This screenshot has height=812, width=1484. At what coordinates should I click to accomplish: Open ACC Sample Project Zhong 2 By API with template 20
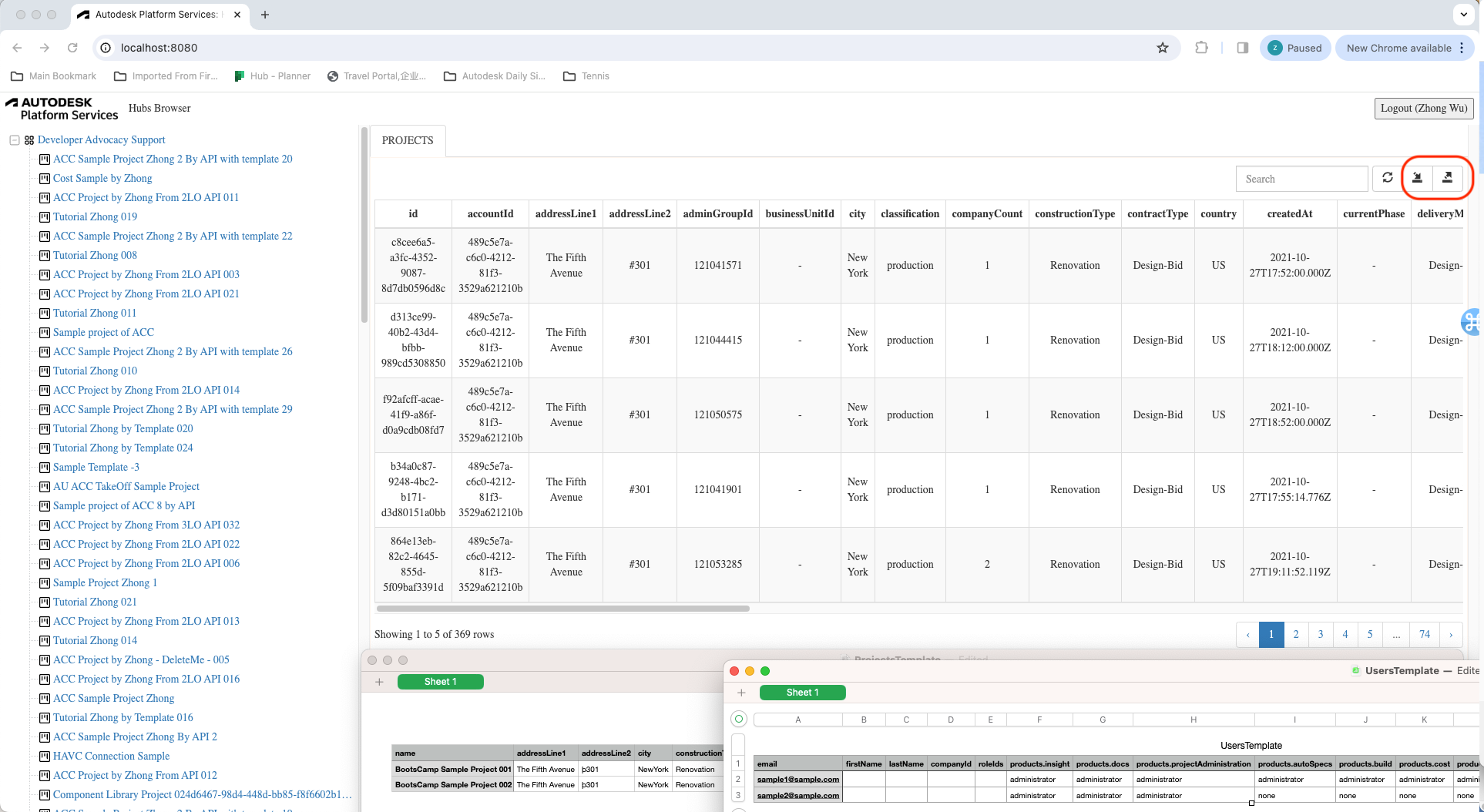(x=173, y=159)
